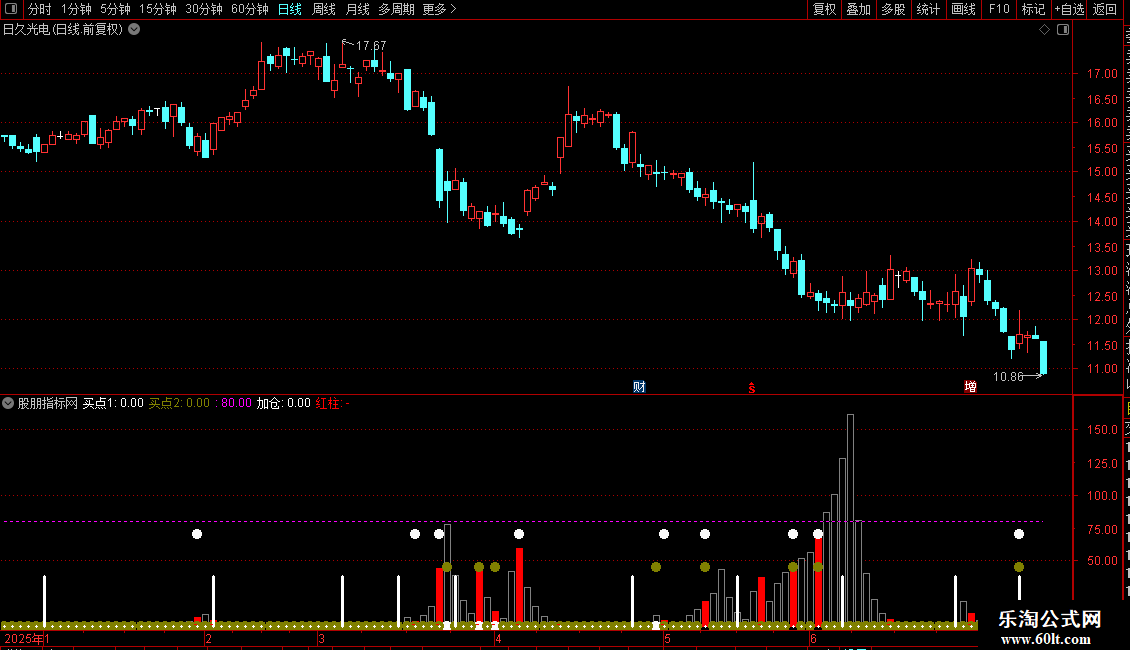Click the 标记 mark button
Image resolution: width=1130 pixels, height=650 pixels.
(1033, 9)
